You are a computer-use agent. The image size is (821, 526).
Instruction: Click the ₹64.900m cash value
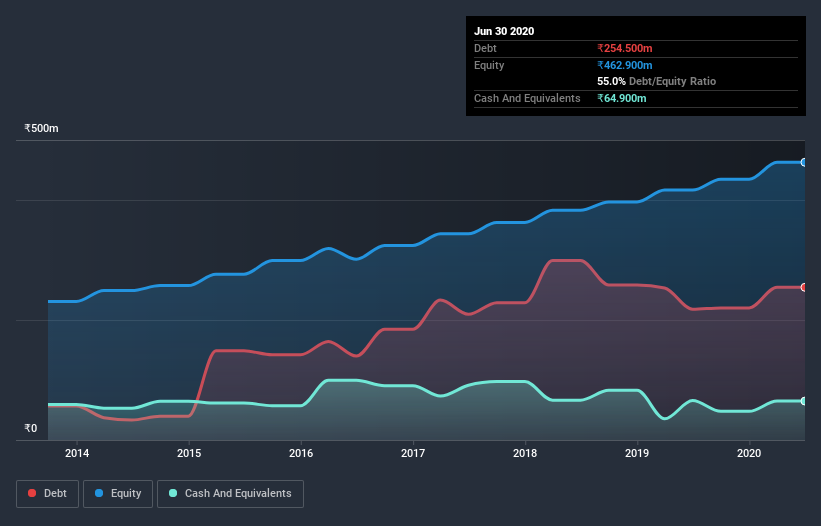click(622, 98)
